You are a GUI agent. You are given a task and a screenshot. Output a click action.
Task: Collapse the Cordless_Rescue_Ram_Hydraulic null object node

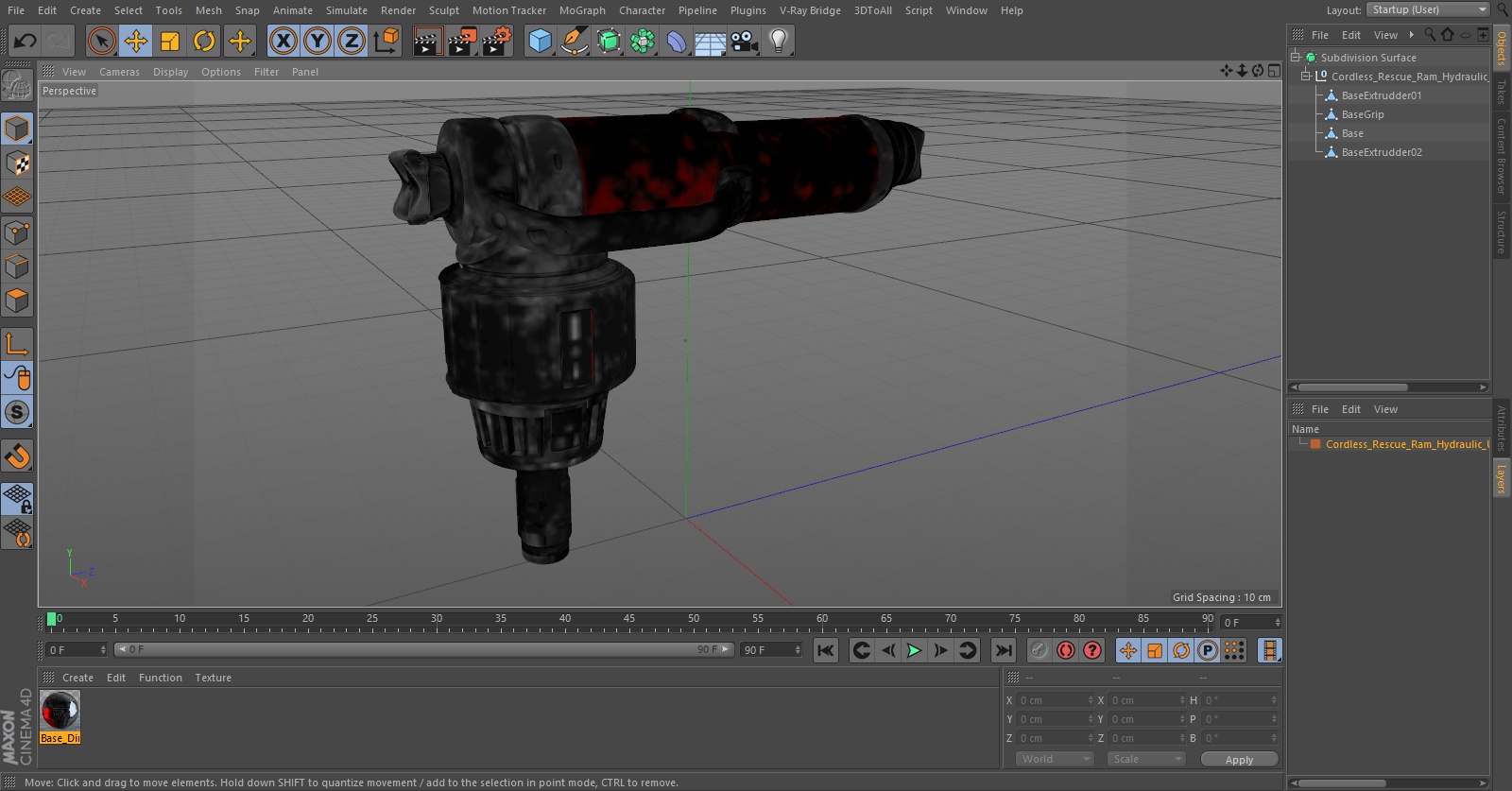coord(1306,76)
